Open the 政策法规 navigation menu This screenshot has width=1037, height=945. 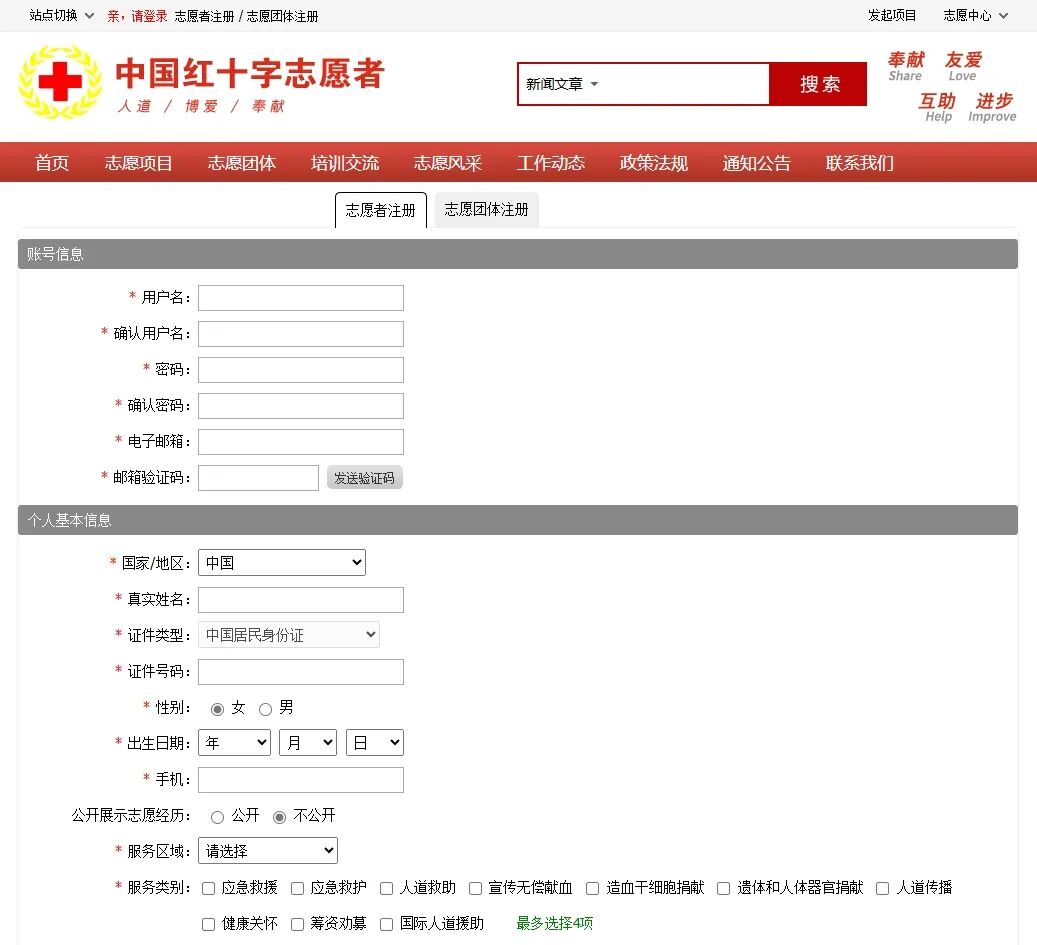(653, 163)
